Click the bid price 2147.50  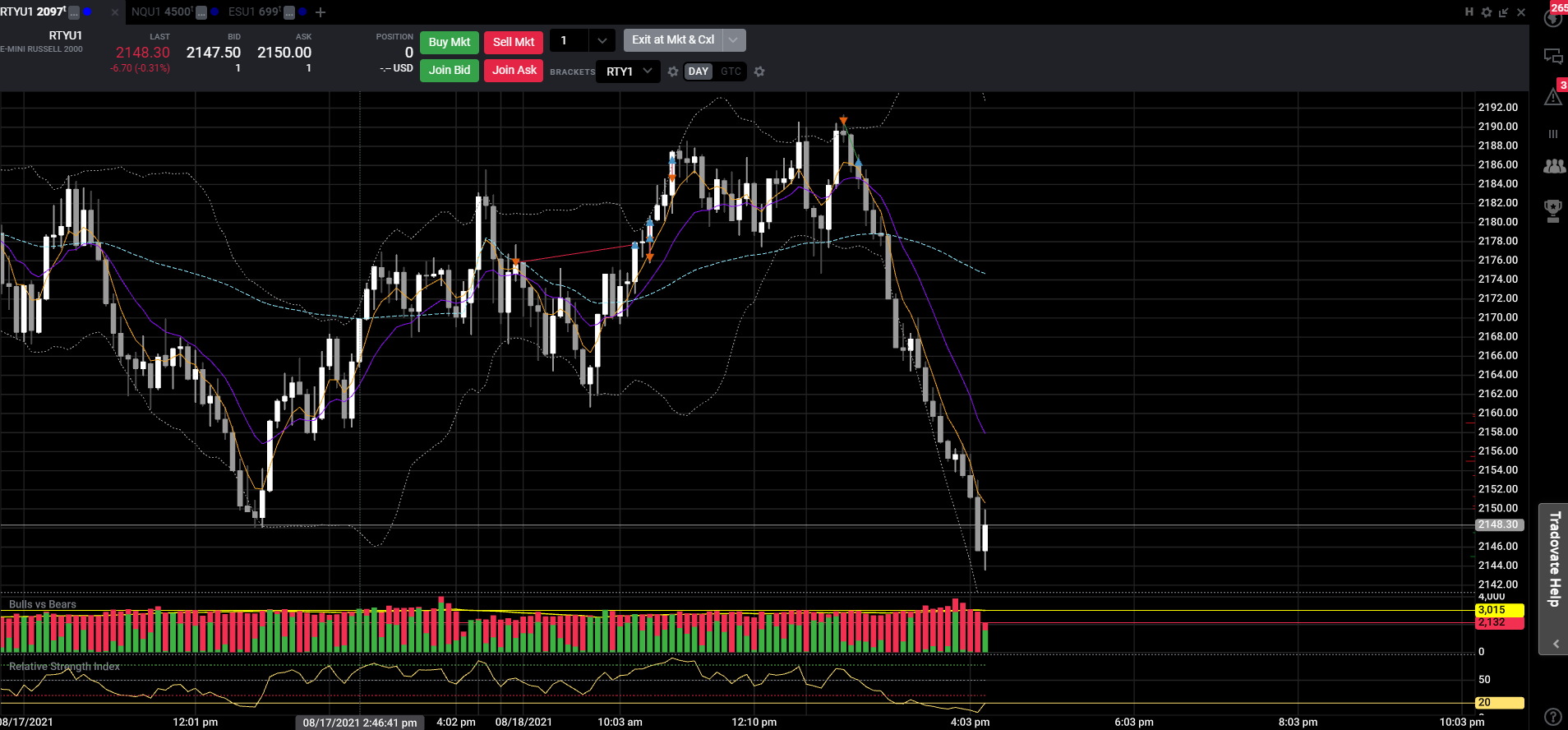pos(214,52)
